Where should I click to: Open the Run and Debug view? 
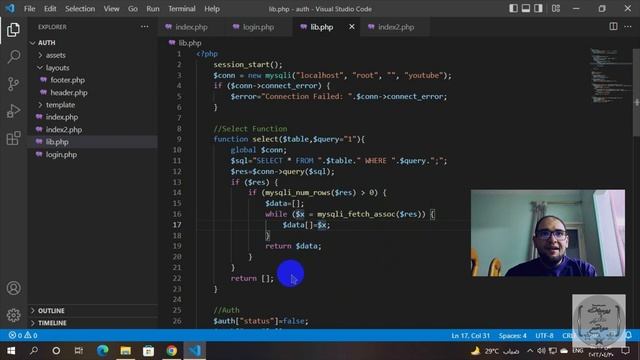(13, 111)
